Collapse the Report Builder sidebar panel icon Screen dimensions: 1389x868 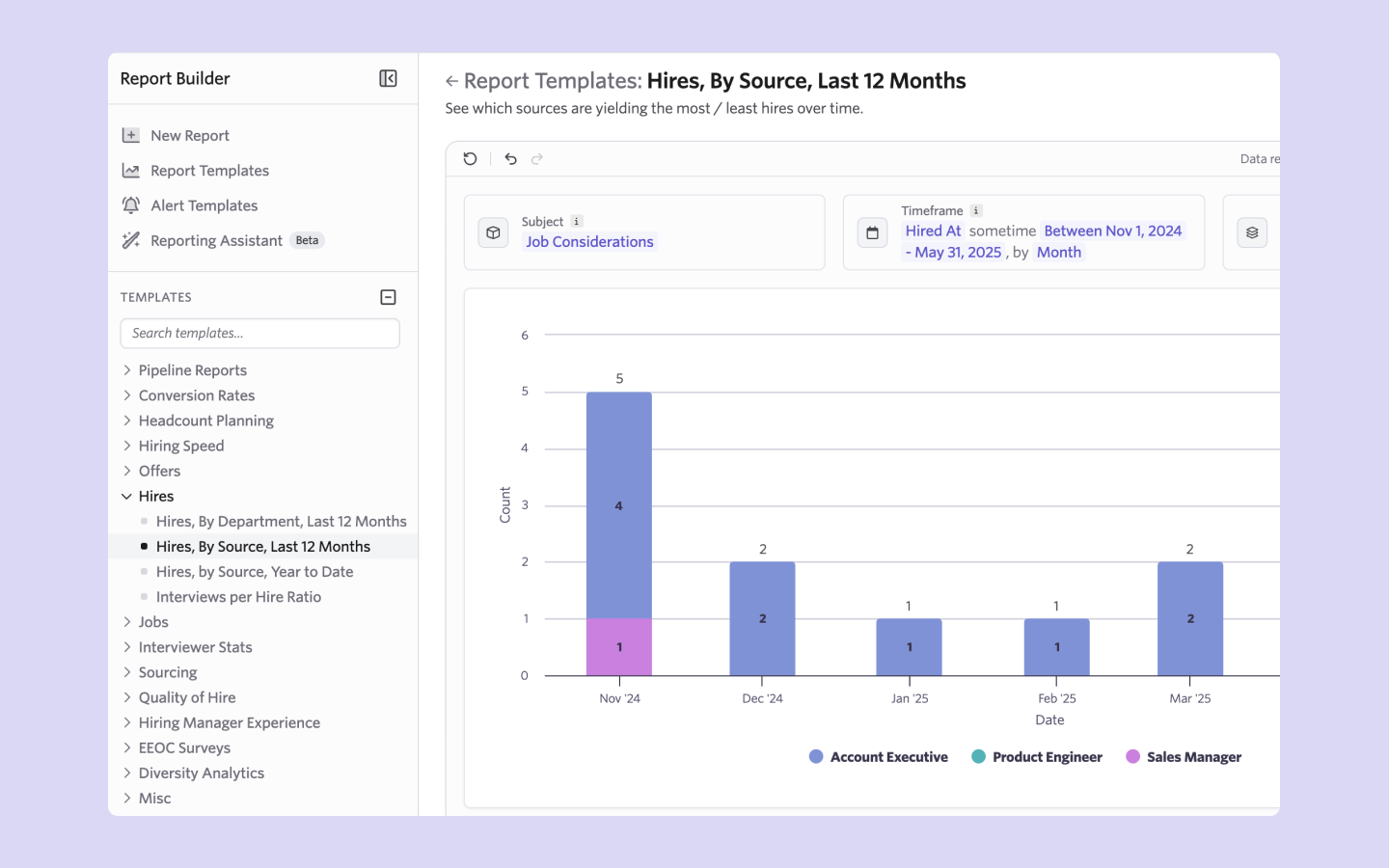pyautogui.click(x=388, y=79)
